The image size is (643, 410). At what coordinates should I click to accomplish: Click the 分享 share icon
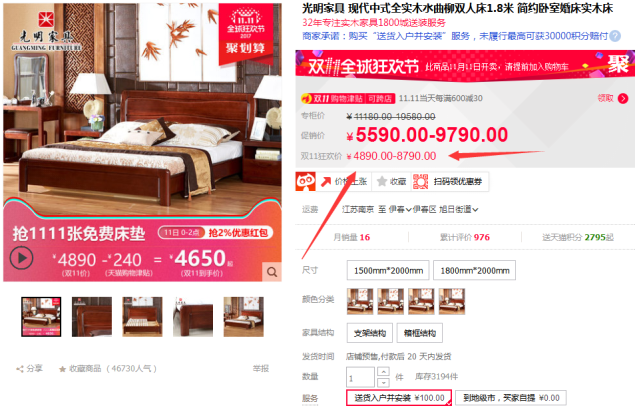click(20, 369)
